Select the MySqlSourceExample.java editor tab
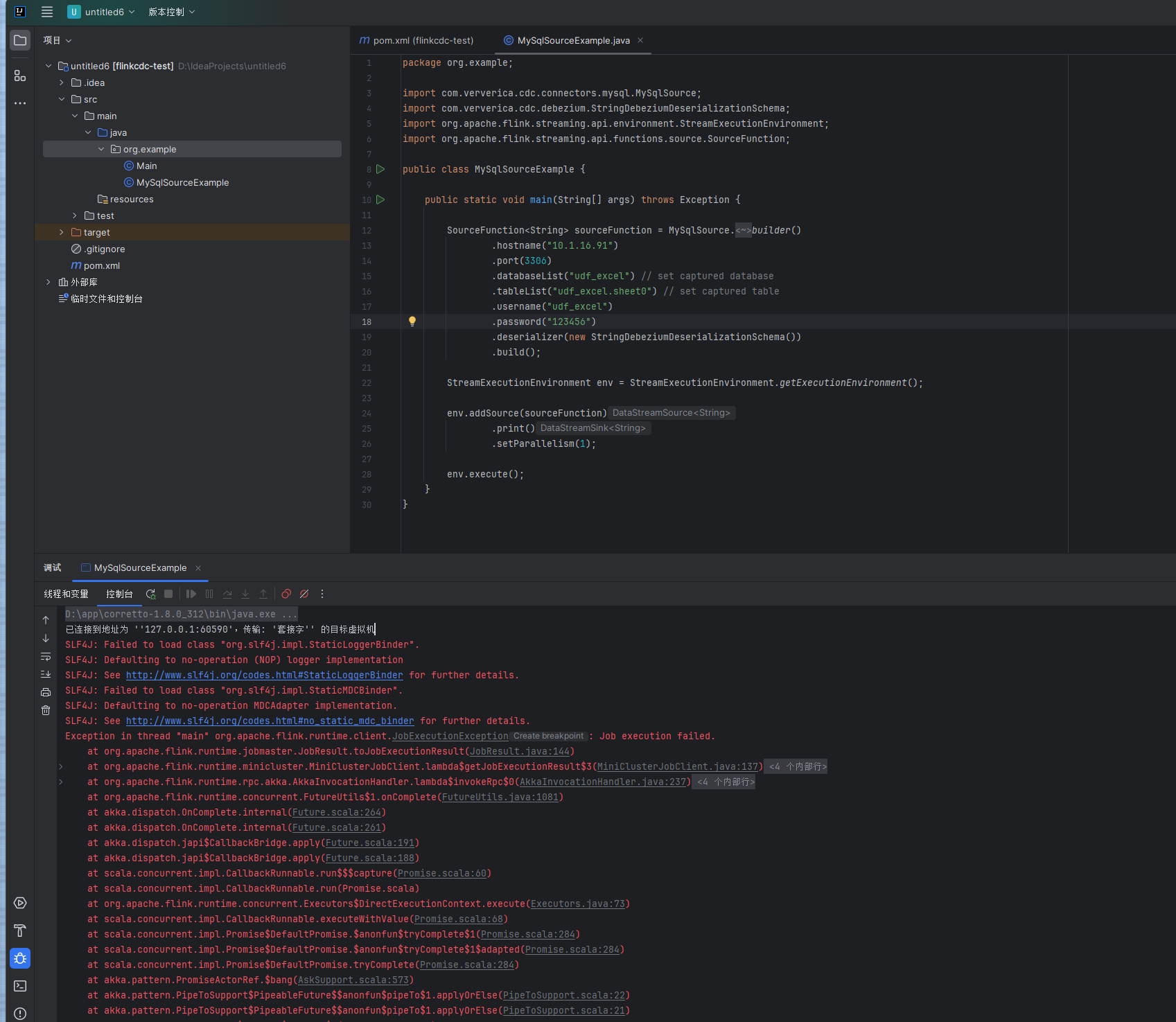This screenshot has width=1176, height=1022. tap(573, 40)
